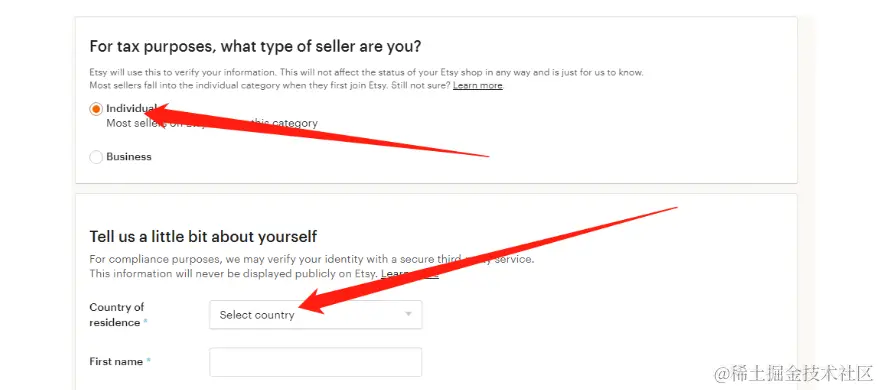The image size is (880, 390).
Task: Click the 稀土掘金技术社区 watermark
Action: pyautogui.click(x=794, y=373)
